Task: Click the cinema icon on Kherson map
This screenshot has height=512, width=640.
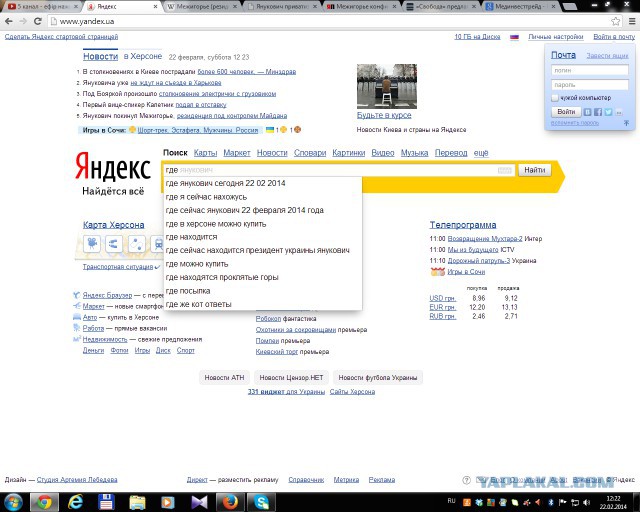Action: click(x=92, y=244)
